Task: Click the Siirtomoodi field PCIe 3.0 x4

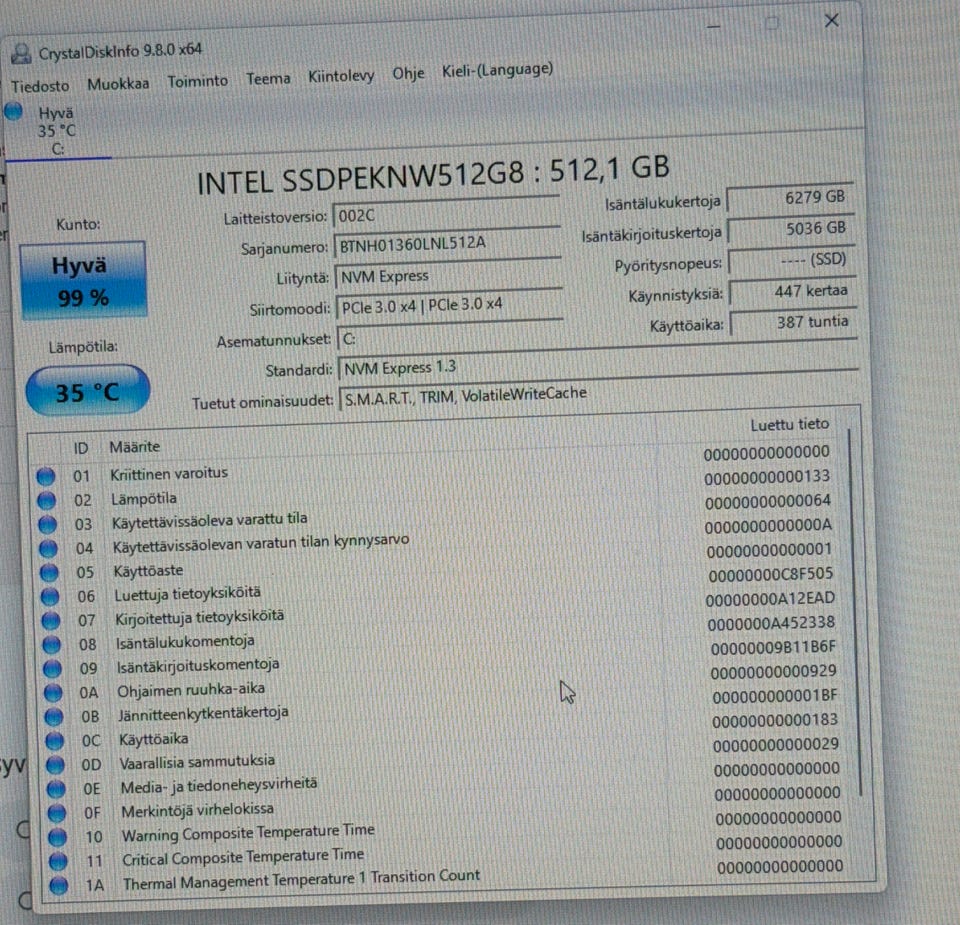Action: click(x=450, y=305)
